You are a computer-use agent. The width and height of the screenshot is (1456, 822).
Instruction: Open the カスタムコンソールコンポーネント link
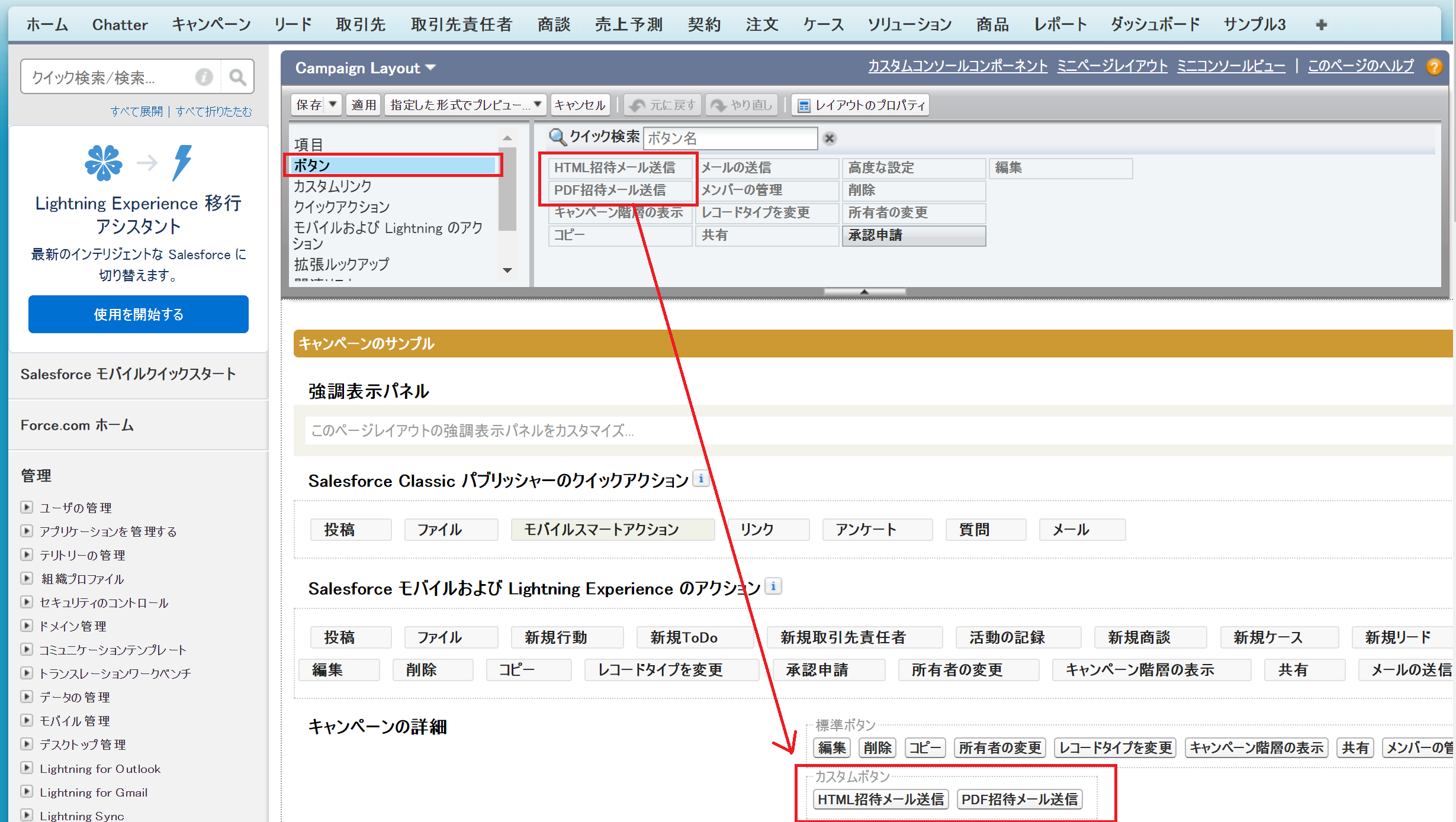click(x=957, y=66)
